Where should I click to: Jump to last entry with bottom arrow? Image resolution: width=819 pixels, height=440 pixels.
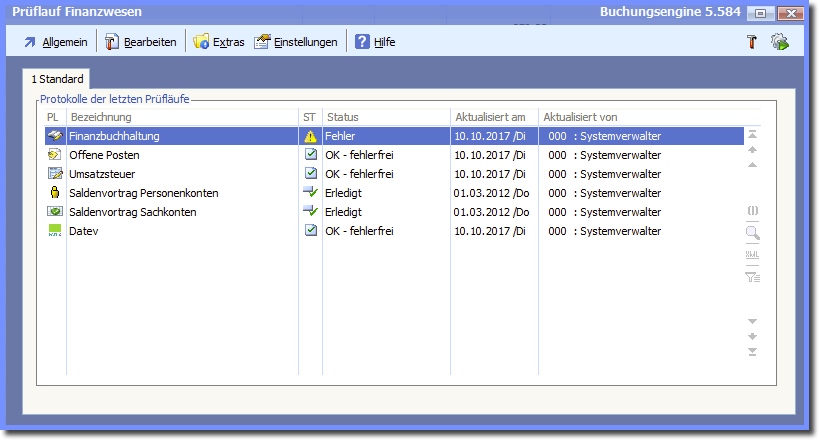[752, 351]
